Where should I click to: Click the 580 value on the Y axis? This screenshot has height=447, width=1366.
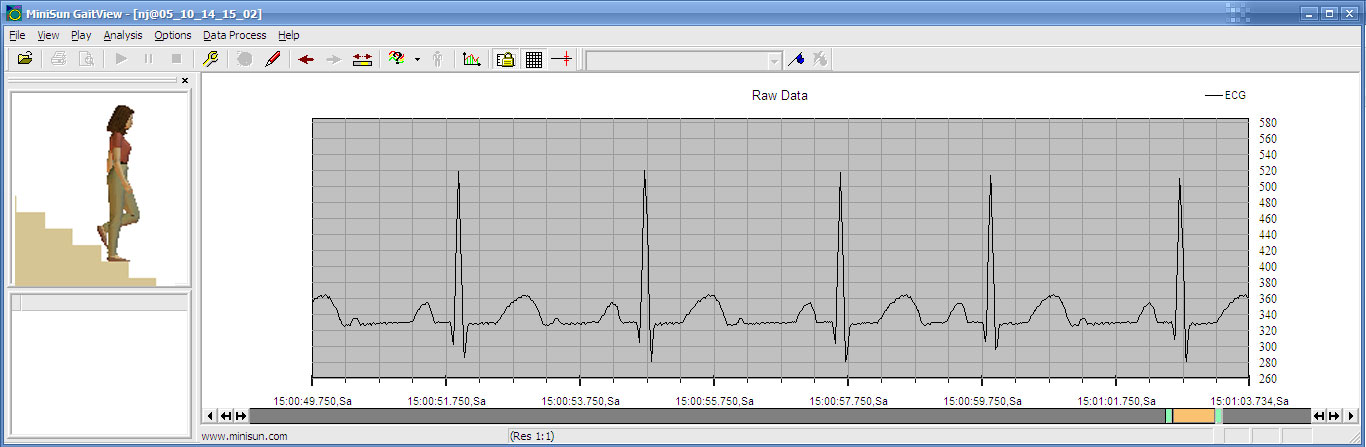point(1268,123)
